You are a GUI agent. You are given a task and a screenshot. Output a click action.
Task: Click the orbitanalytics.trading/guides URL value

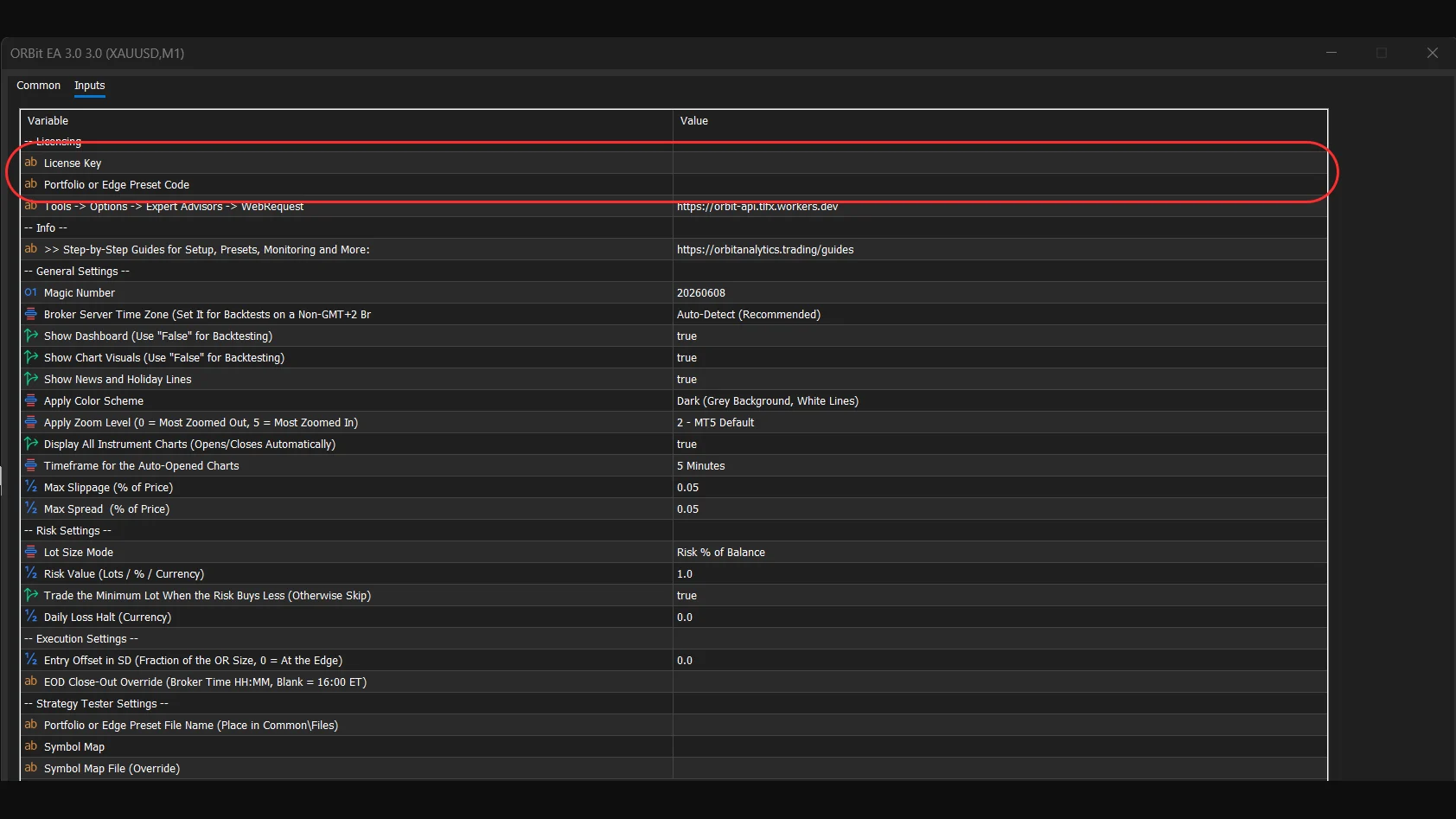point(765,249)
